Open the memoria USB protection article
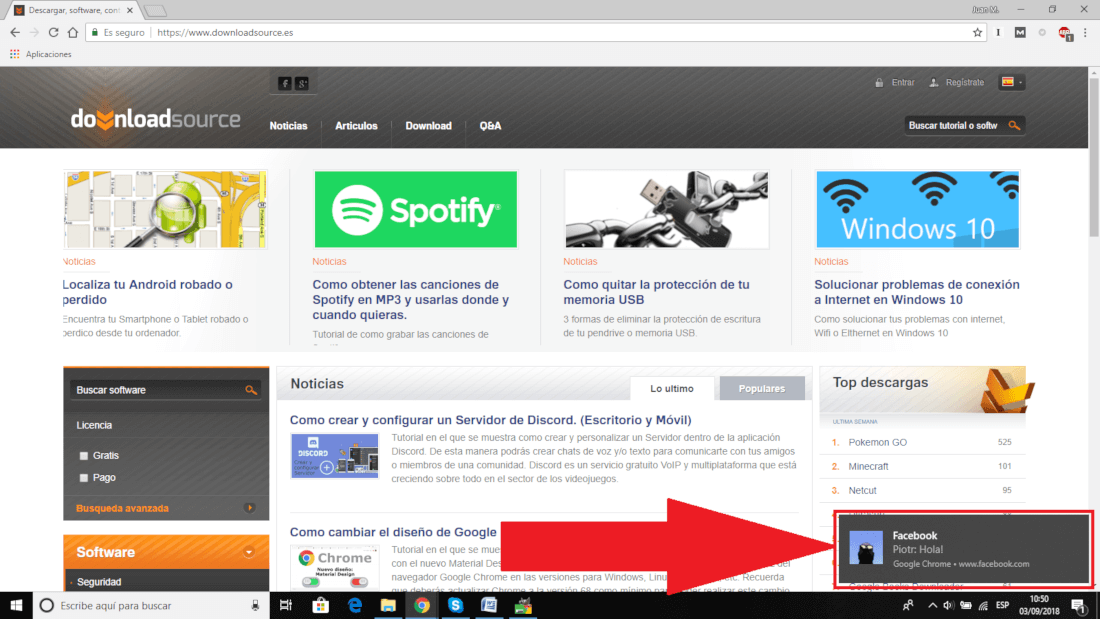Screen dimensions: 1100x619 [x=656, y=292]
